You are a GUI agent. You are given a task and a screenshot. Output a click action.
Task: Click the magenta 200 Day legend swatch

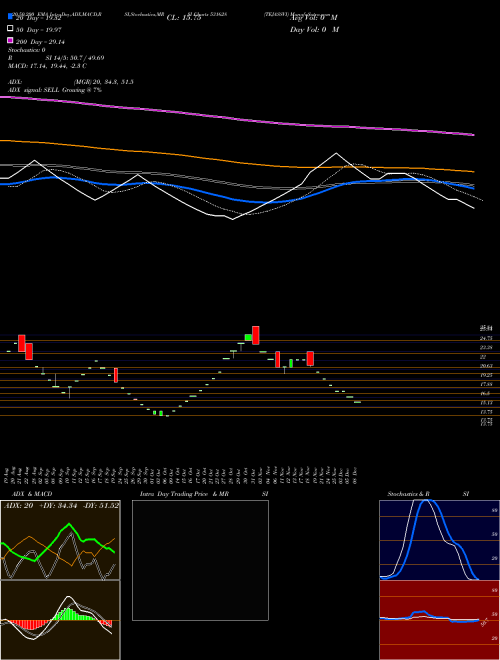pos(10,40)
